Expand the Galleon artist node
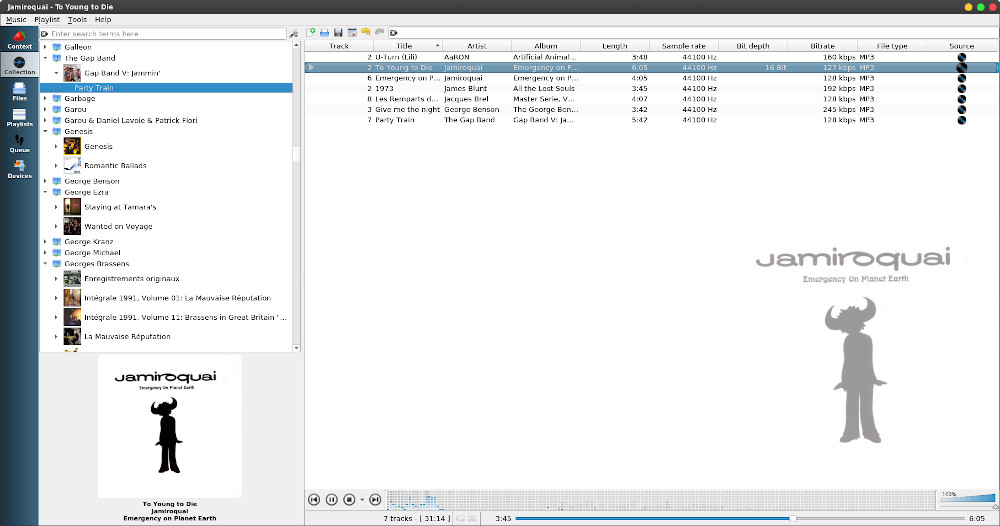Image resolution: width=1000 pixels, height=526 pixels. click(45, 47)
